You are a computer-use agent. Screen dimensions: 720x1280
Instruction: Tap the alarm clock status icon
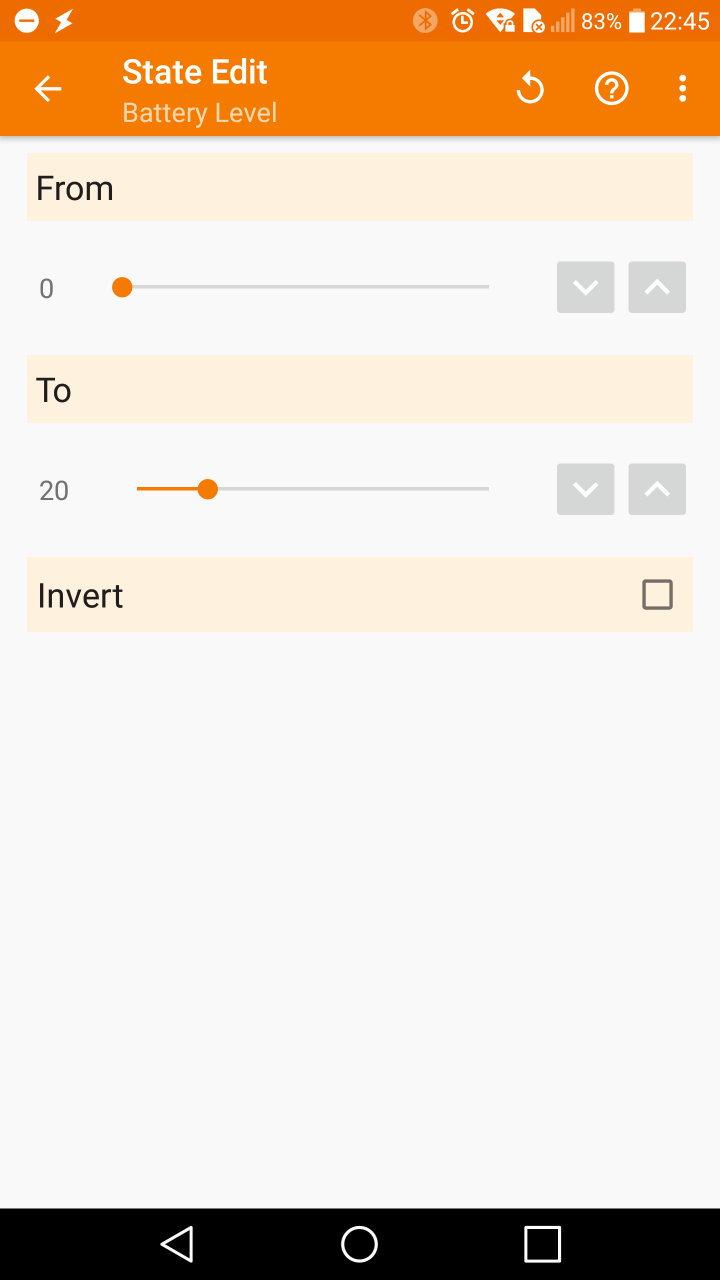pos(462,21)
